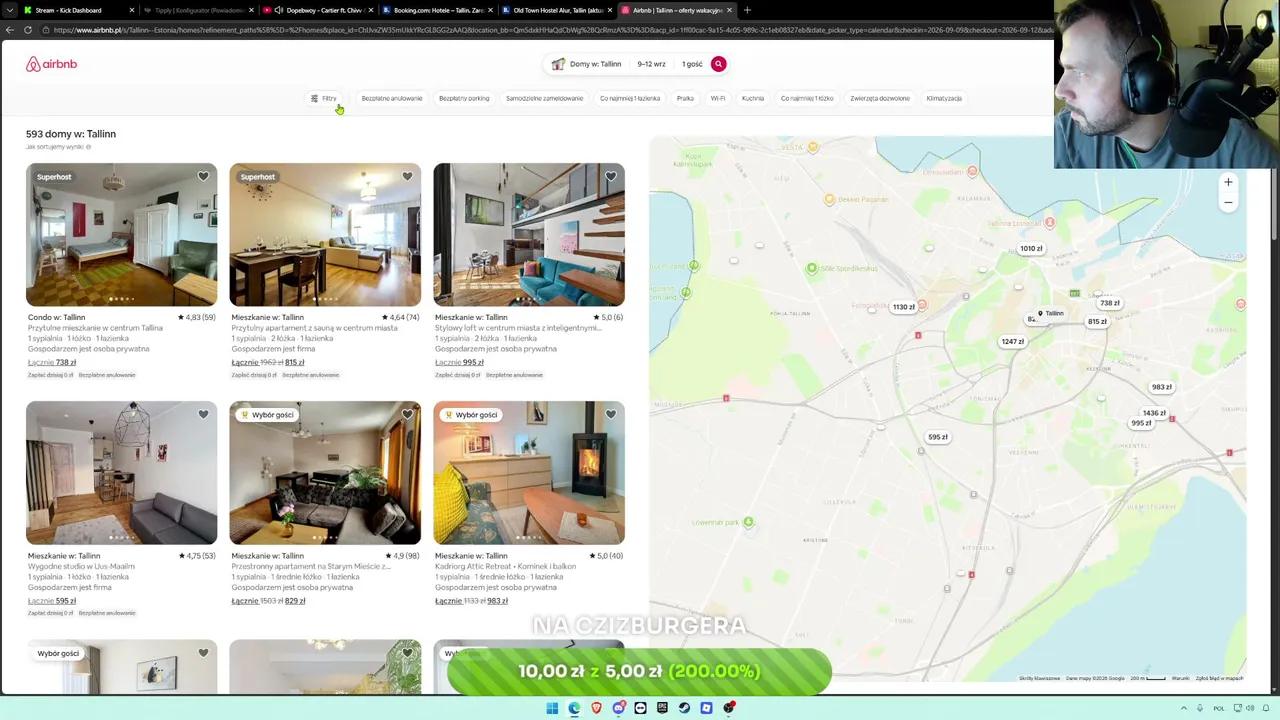The height and width of the screenshot is (720, 1280).
Task: Toggle the Wi-Fi filter chip
Action: click(x=718, y=98)
